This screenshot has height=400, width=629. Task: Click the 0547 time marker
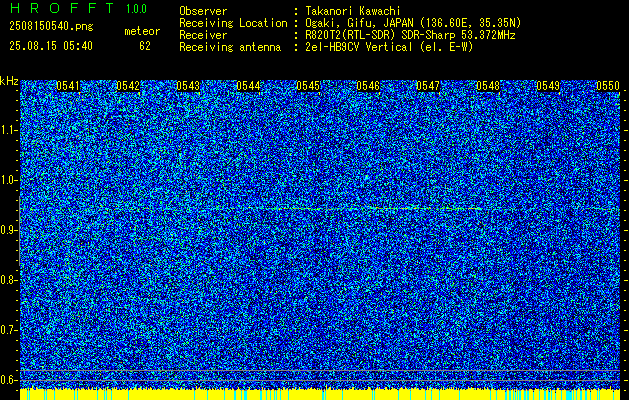click(428, 86)
